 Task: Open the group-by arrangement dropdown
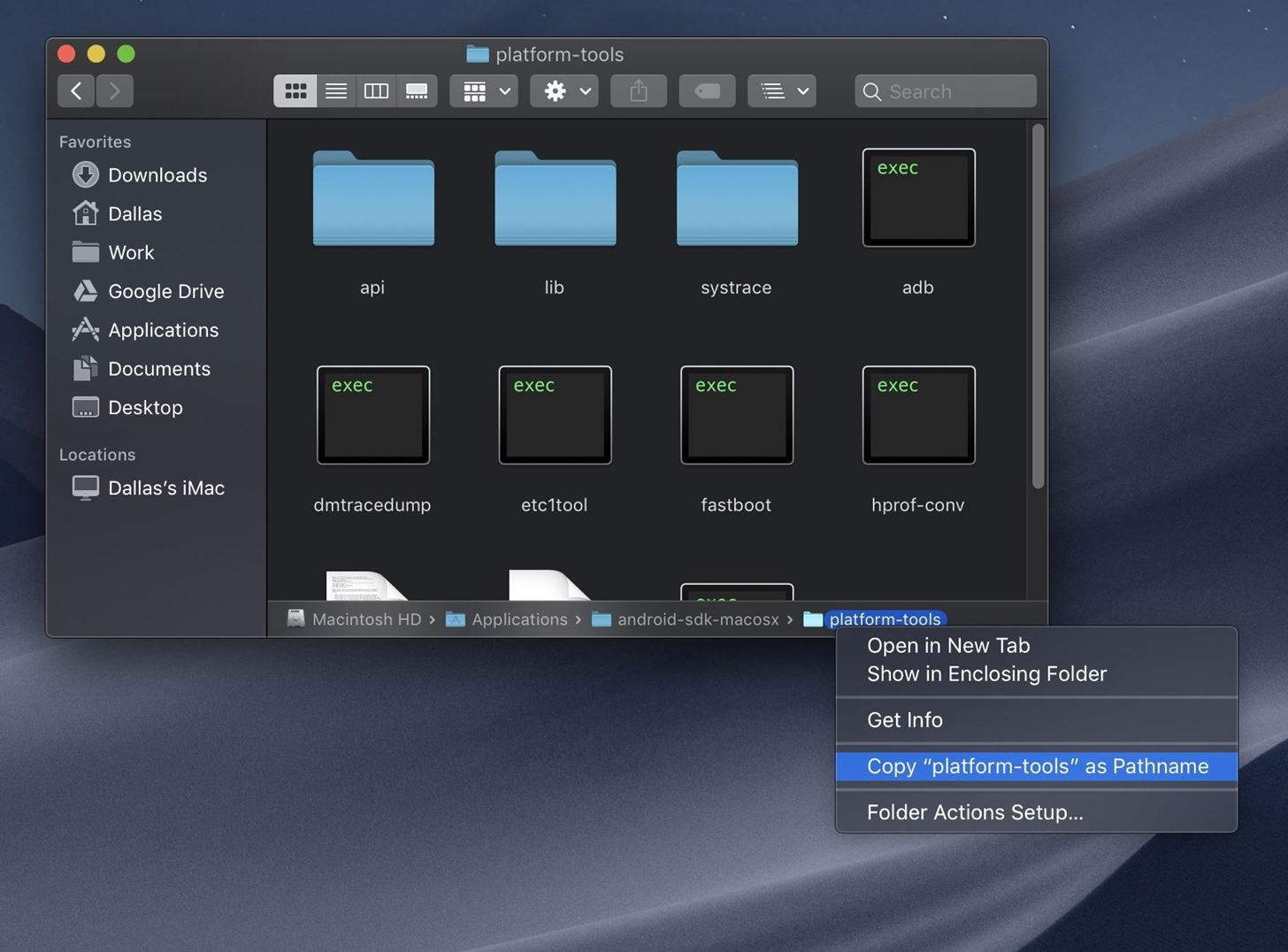pyautogui.click(x=484, y=91)
